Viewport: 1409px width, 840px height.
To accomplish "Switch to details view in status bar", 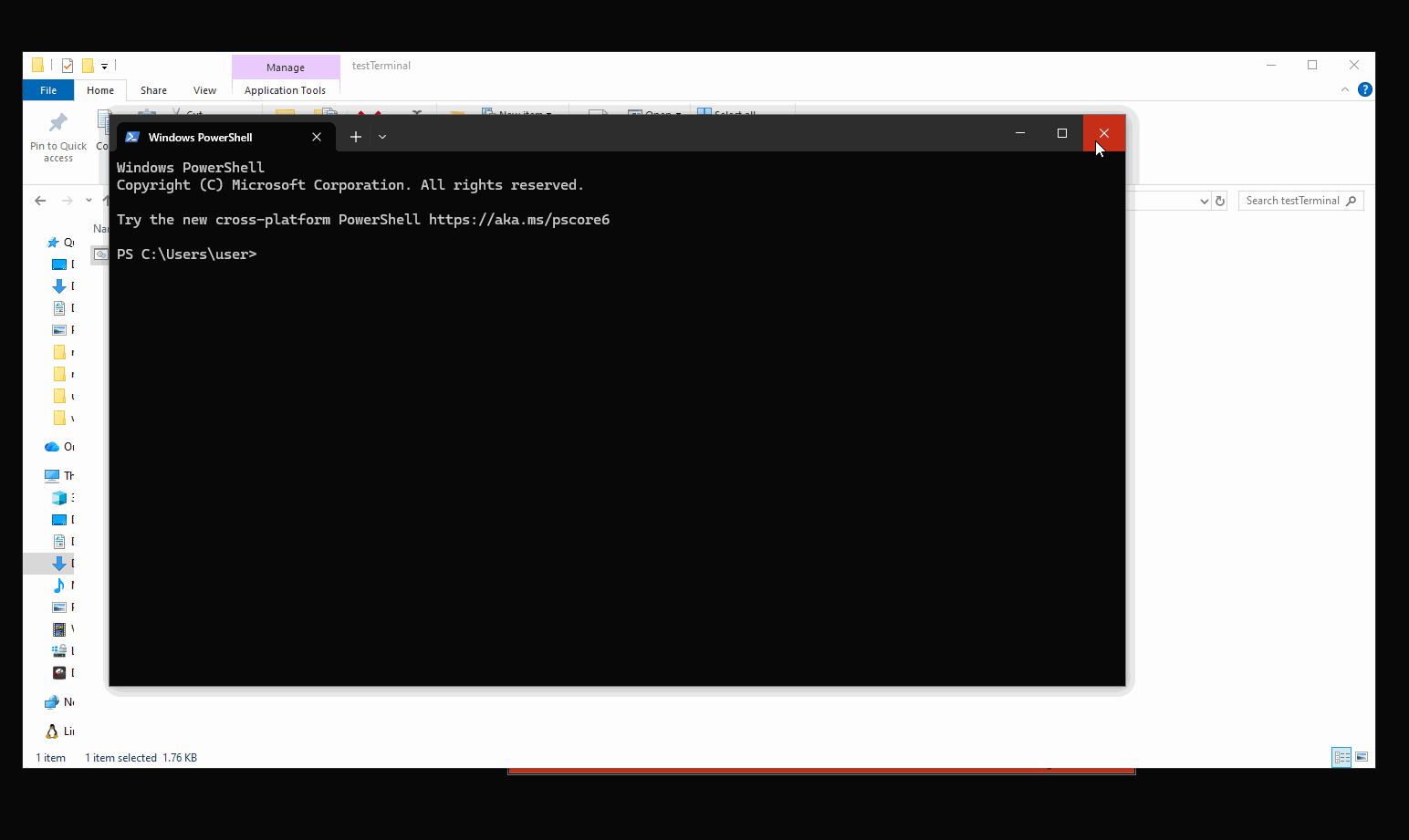I will [x=1341, y=757].
